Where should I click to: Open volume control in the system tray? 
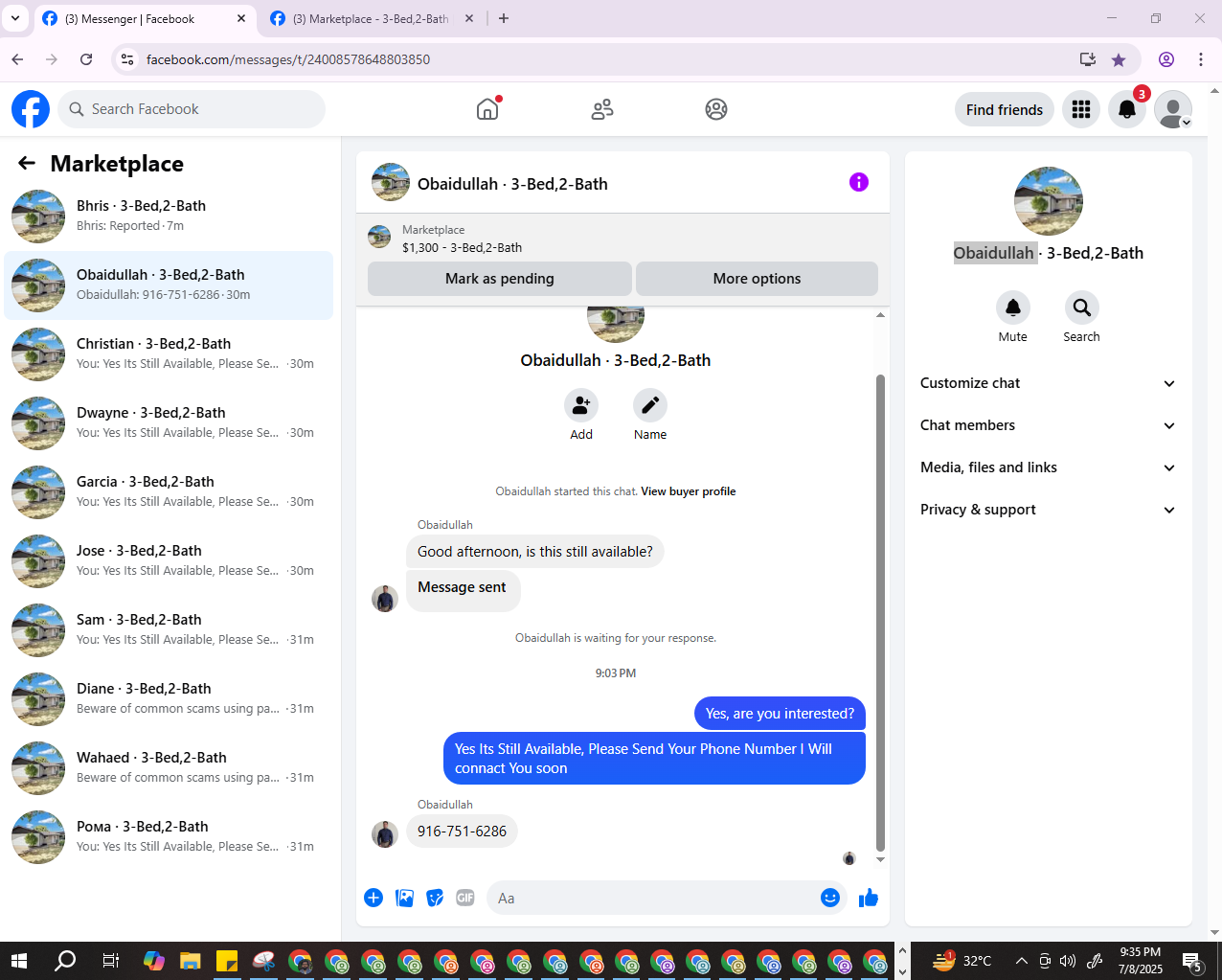point(1068,961)
